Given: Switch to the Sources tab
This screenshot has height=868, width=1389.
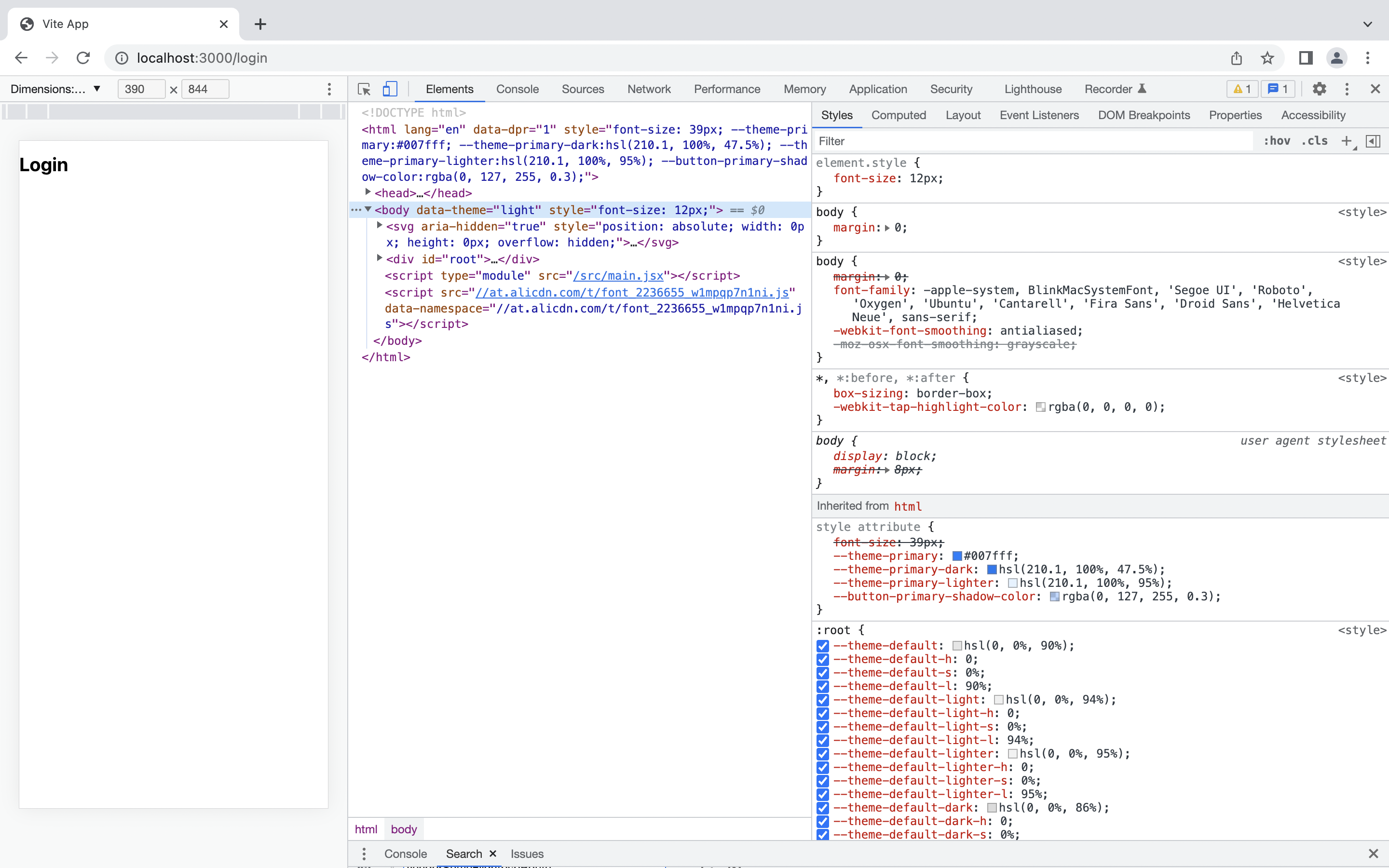Looking at the screenshot, I should click(x=583, y=89).
